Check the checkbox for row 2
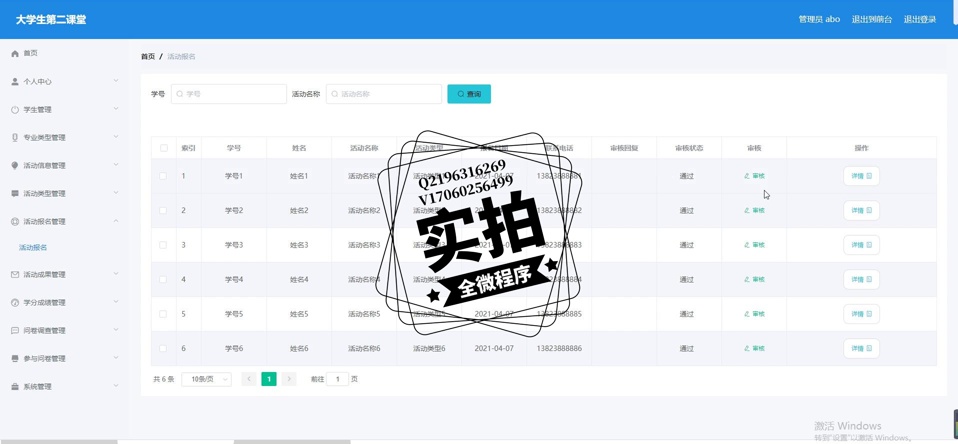 click(x=163, y=210)
